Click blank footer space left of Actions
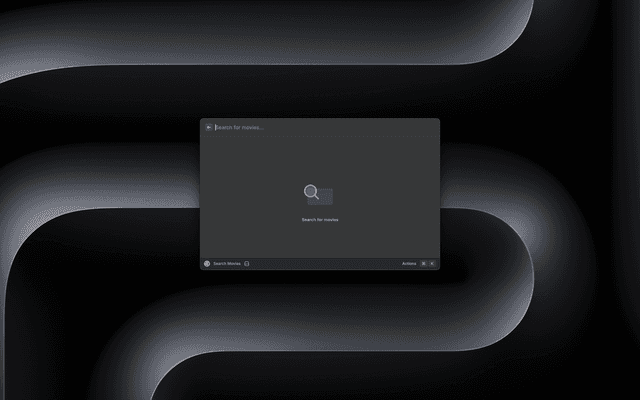This screenshot has height=400, width=640. click(330, 264)
